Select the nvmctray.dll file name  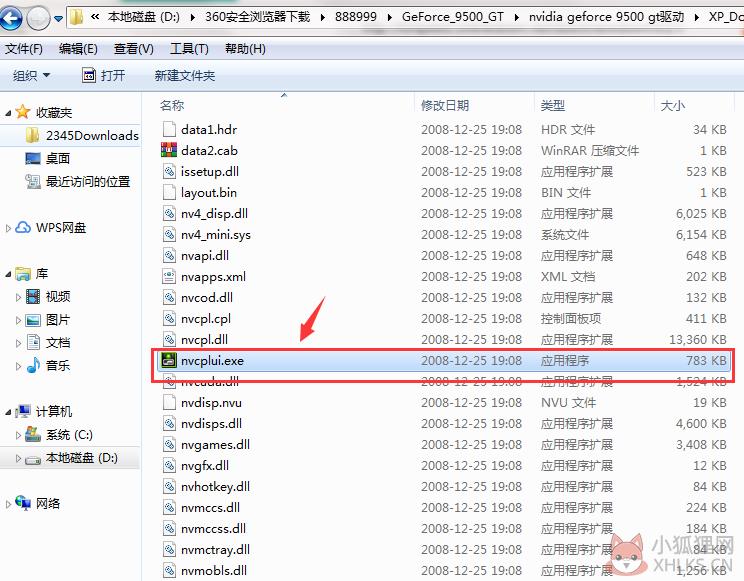tap(215, 549)
